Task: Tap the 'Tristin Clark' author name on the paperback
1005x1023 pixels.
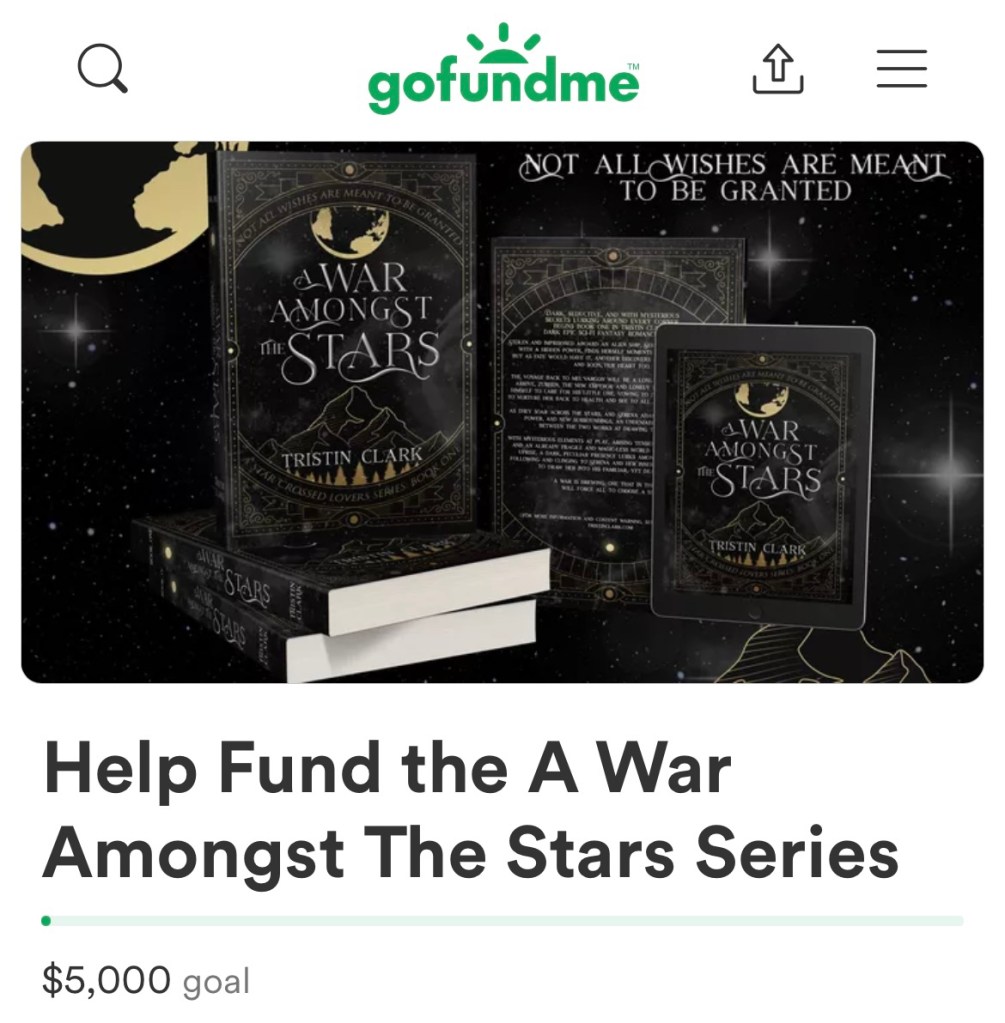Action: tap(352, 457)
